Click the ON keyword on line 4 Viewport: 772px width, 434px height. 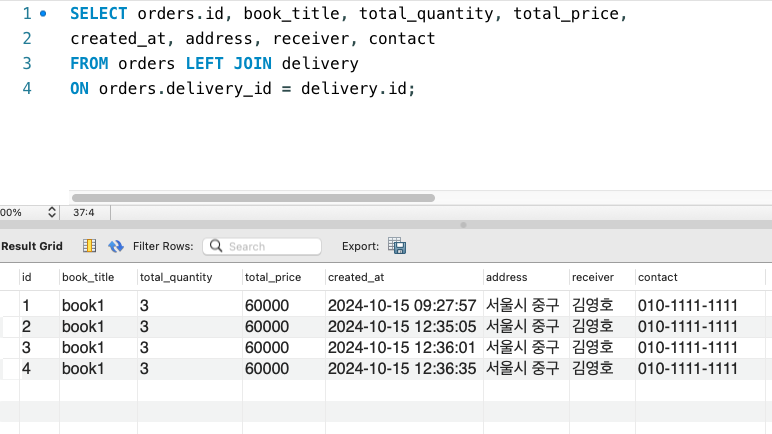coord(80,89)
